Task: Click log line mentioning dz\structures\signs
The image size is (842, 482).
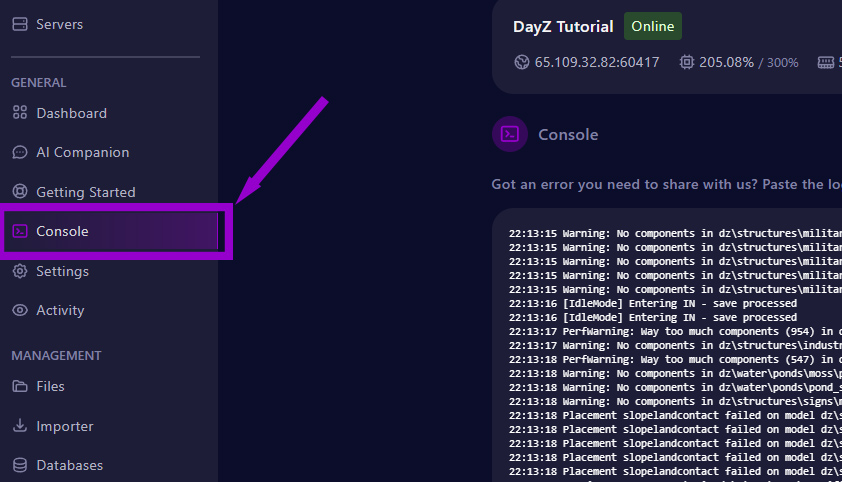Action: pos(675,401)
